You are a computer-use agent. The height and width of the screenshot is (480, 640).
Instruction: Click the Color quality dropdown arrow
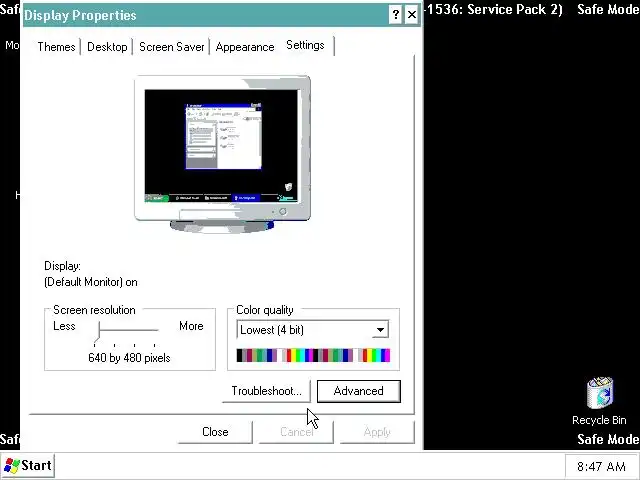[x=380, y=330]
